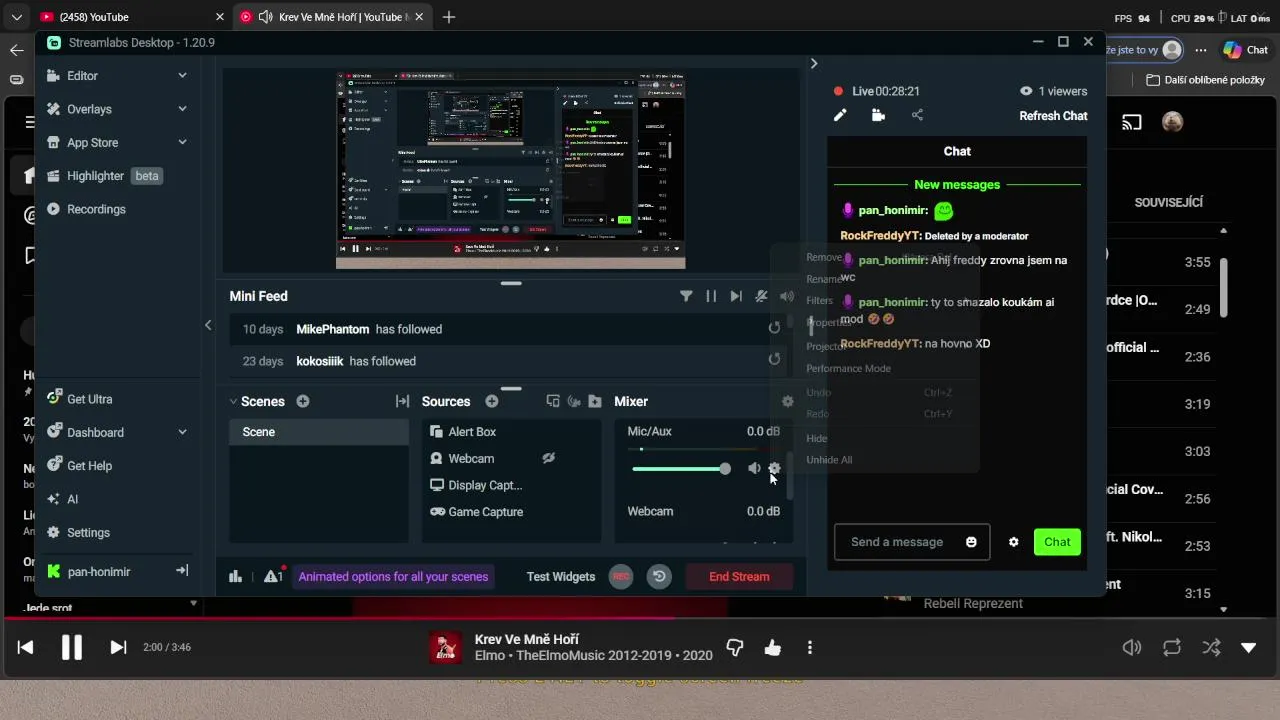The image size is (1280, 720).
Task: Collapse the chat panel arrow
Action: [814, 63]
